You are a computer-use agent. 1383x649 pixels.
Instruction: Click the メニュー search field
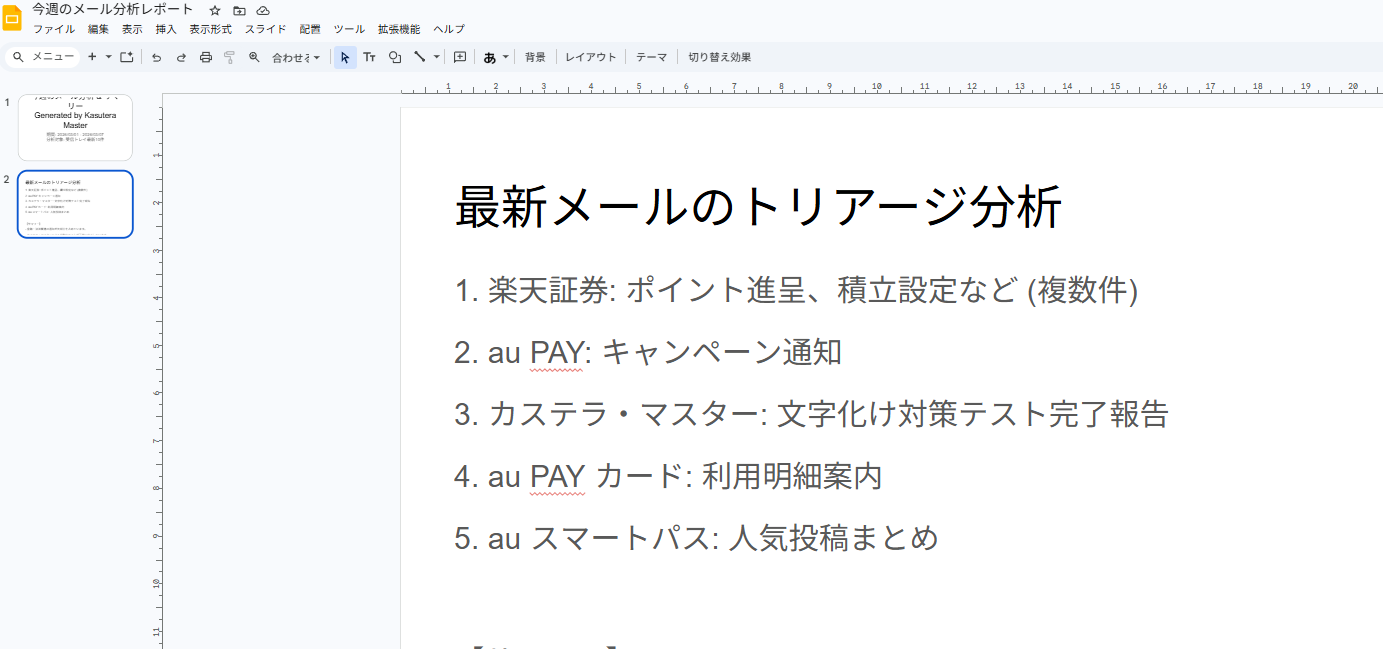[x=43, y=57]
